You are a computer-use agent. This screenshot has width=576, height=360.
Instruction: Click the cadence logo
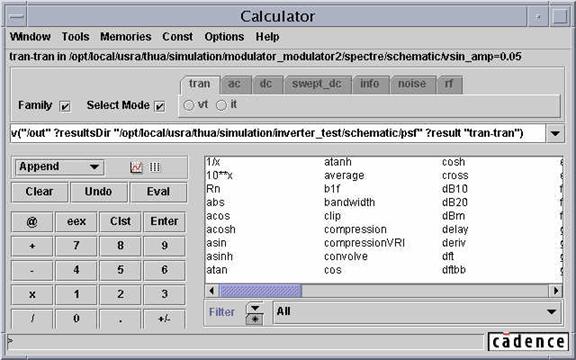point(528,342)
